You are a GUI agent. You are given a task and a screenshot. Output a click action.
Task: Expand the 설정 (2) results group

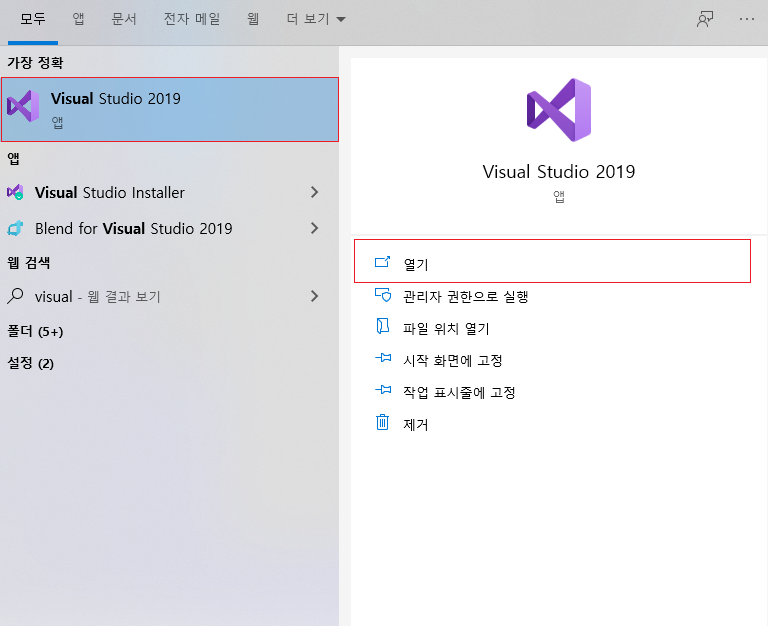(30, 363)
